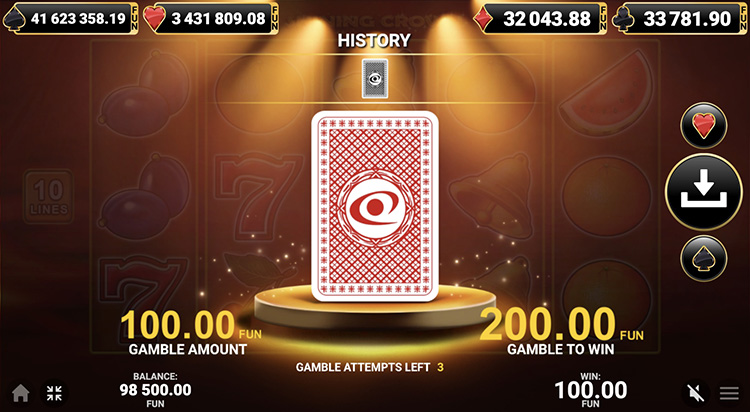Viewport: 750px width, 412px height.
Task: Open the spade jackpot counter 41 623 358.19
Action: (x=70, y=18)
